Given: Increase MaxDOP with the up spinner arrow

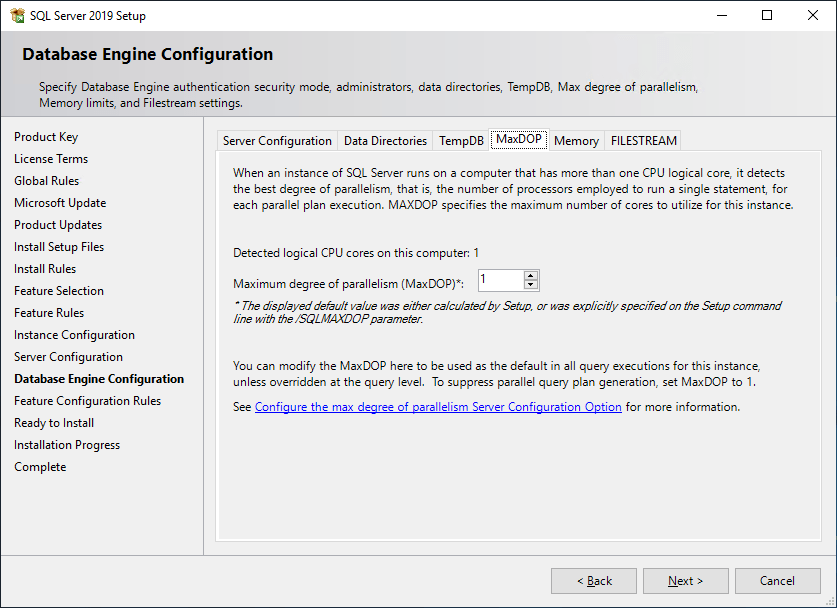Looking at the screenshot, I should pyautogui.click(x=531, y=275).
